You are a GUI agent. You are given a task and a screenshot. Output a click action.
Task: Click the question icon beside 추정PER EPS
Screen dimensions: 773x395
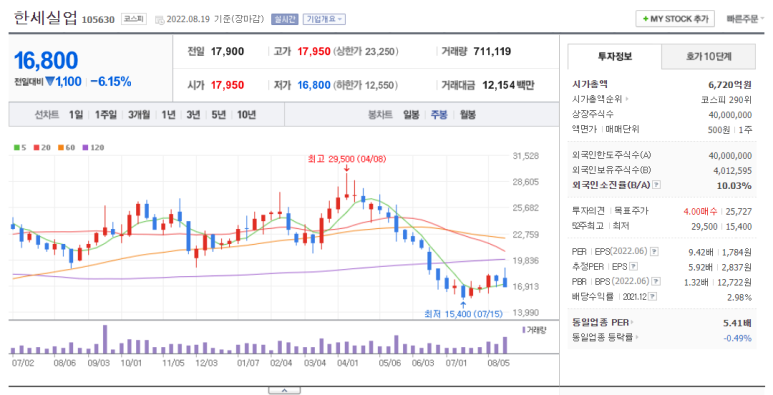coord(633,267)
